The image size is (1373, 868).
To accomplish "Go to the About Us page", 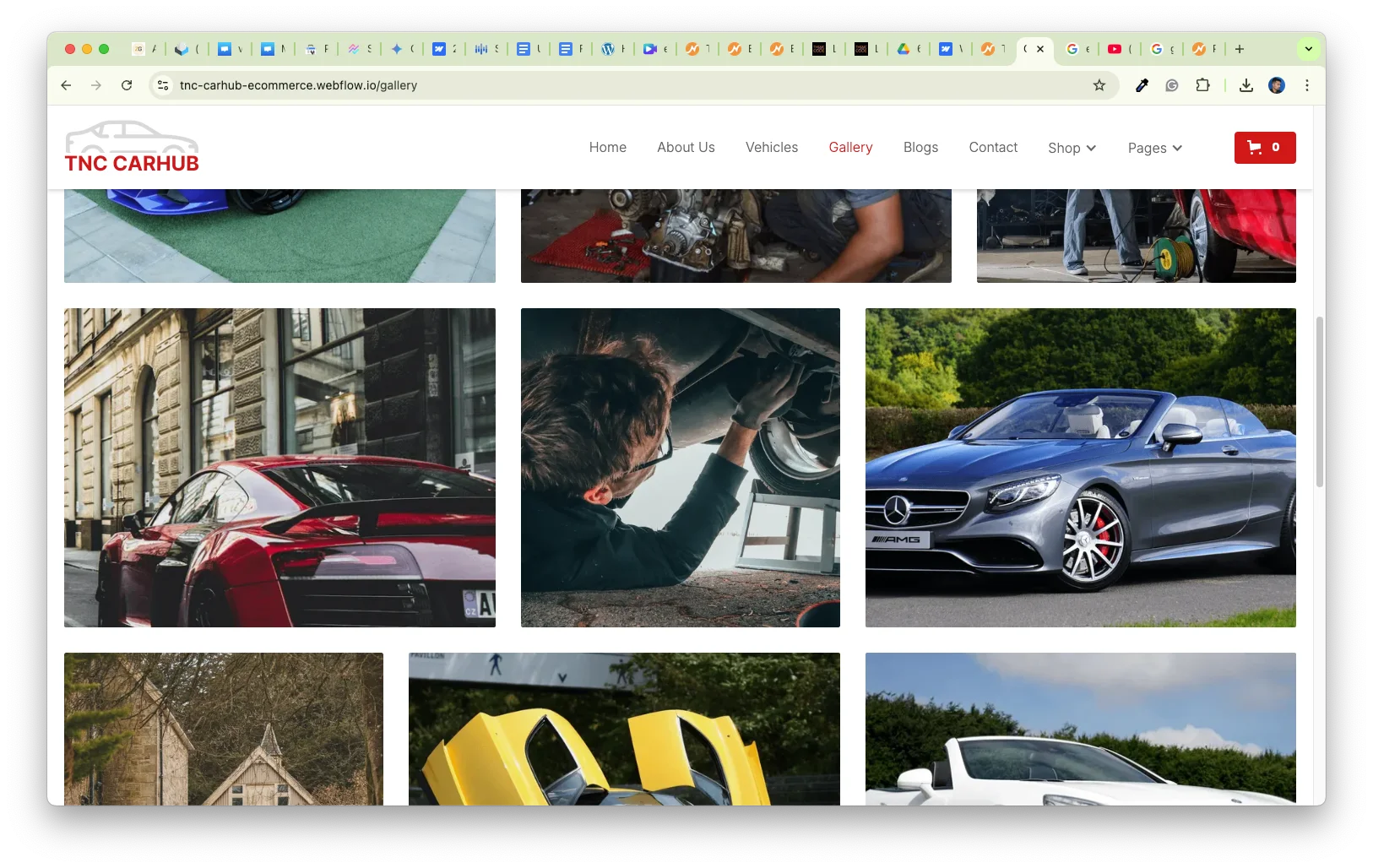I will (686, 147).
